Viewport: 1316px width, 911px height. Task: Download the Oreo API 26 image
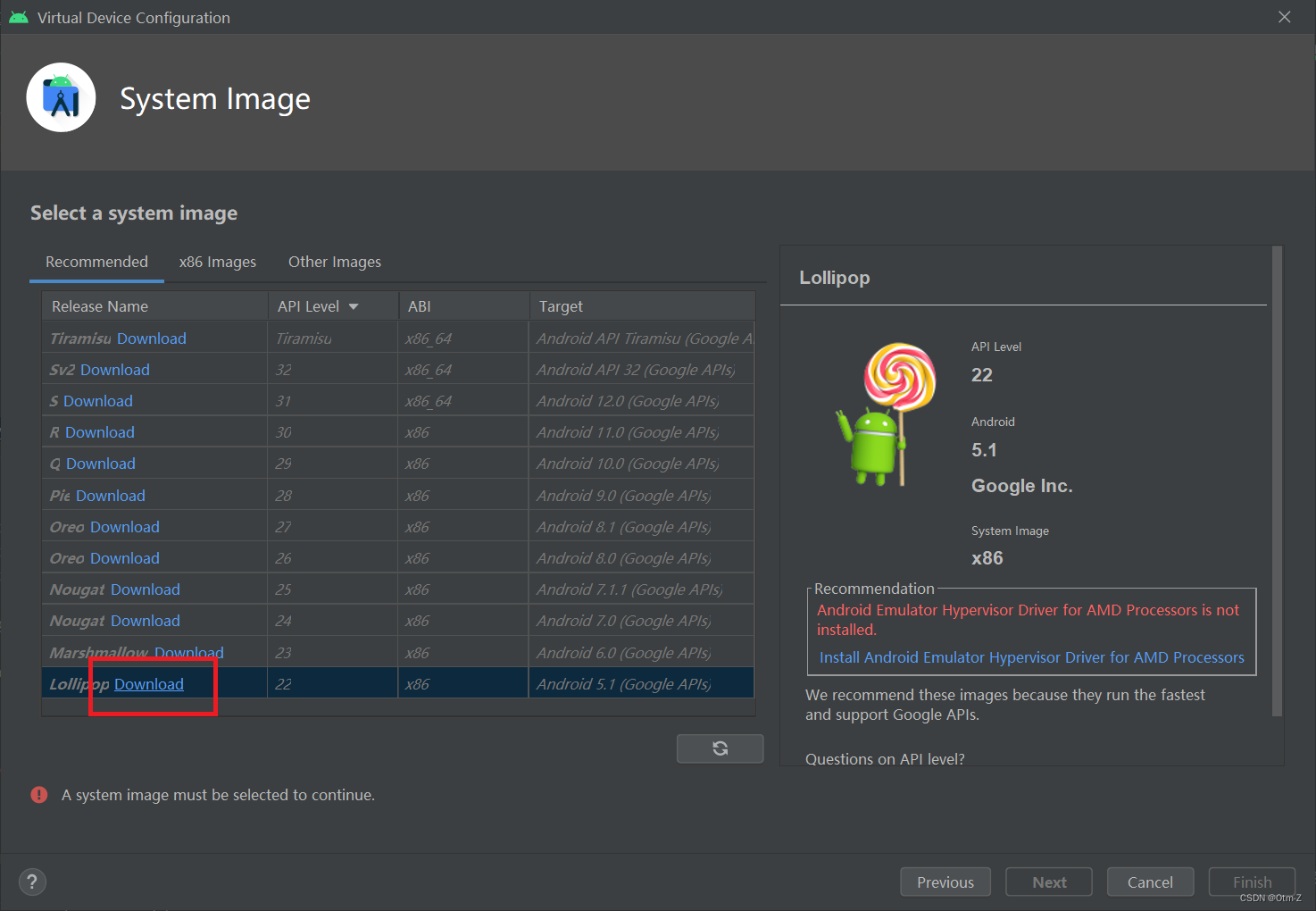tap(125, 558)
